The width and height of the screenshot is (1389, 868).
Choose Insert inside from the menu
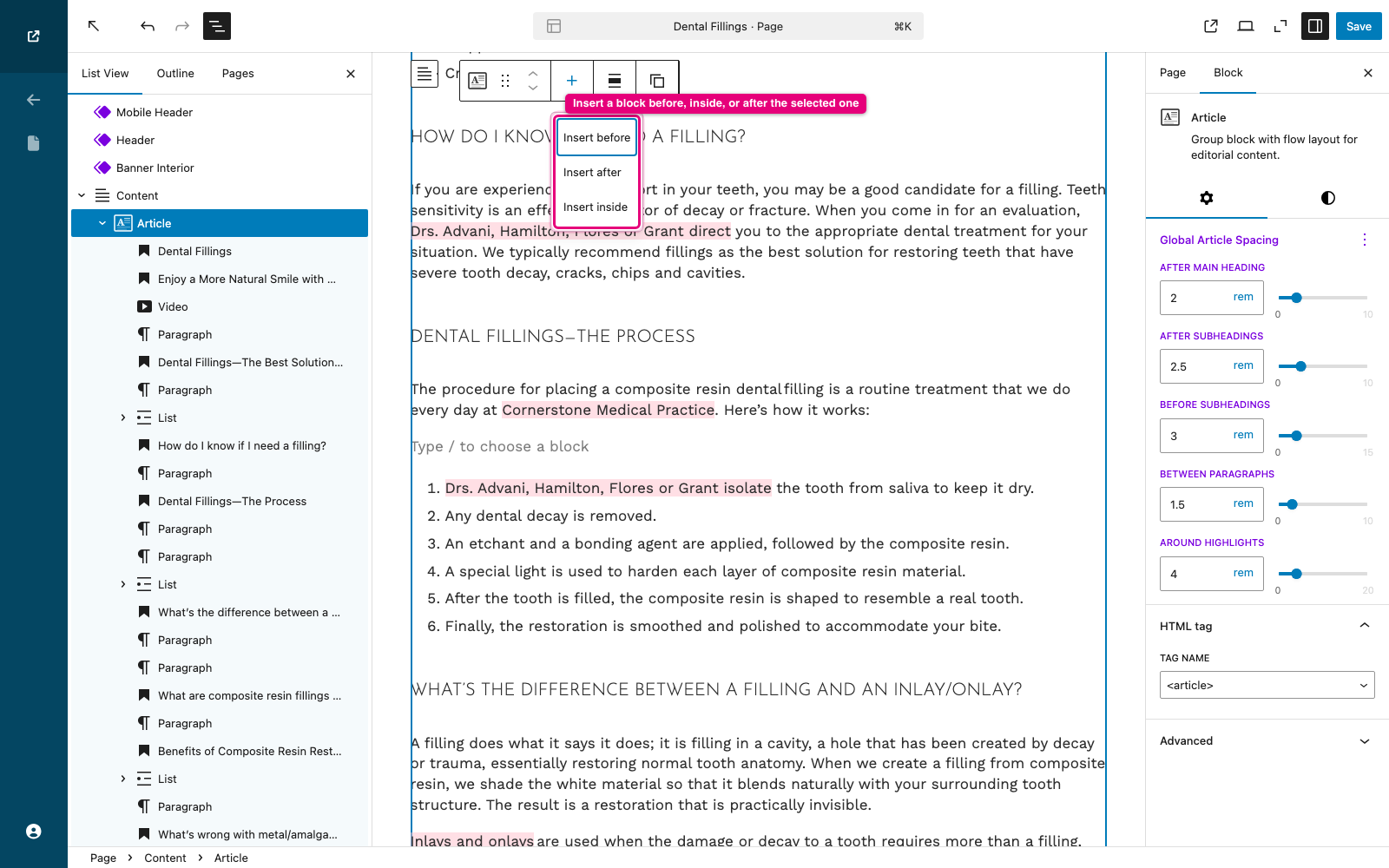pyautogui.click(x=597, y=207)
